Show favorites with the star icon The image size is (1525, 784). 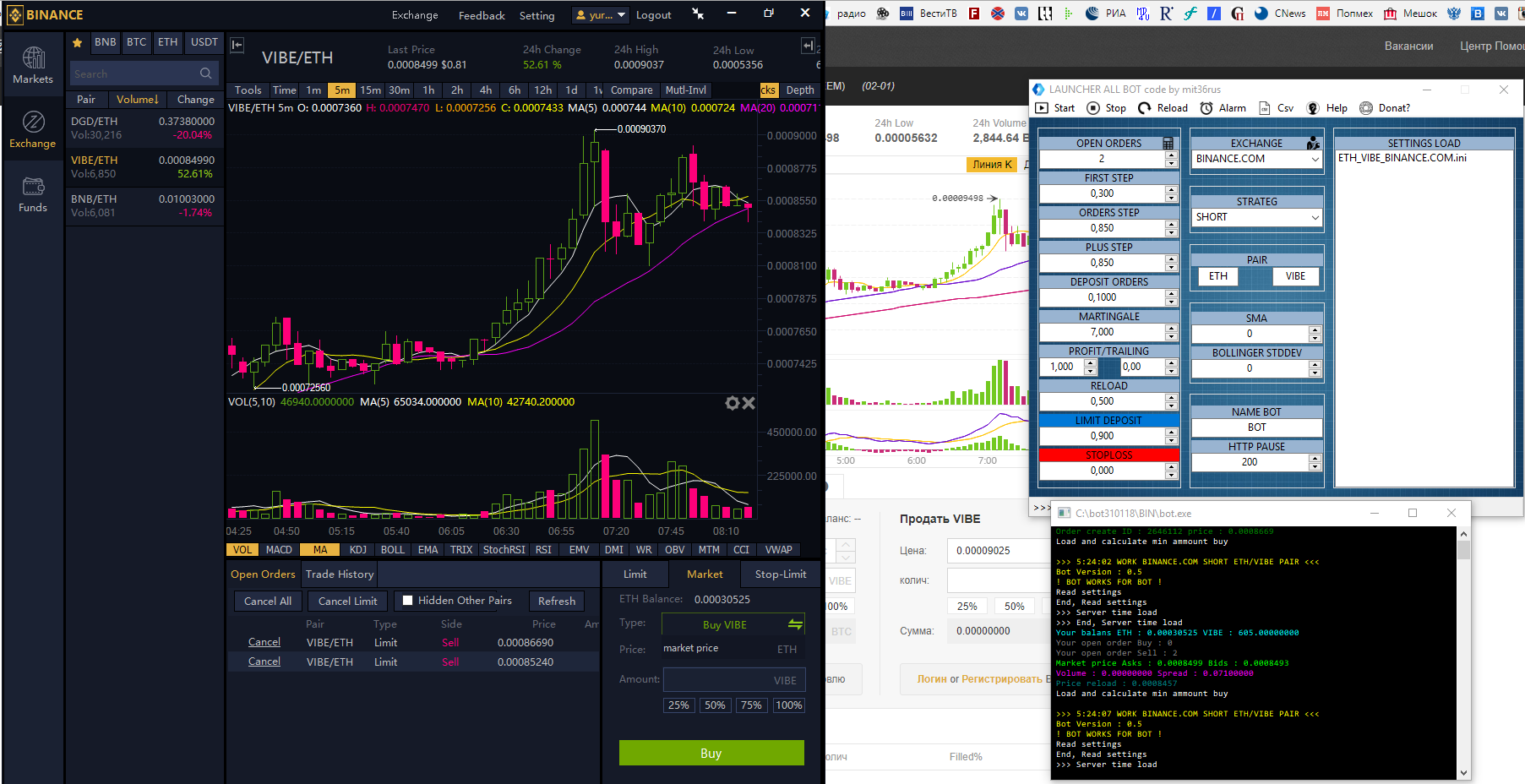click(77, 42)
